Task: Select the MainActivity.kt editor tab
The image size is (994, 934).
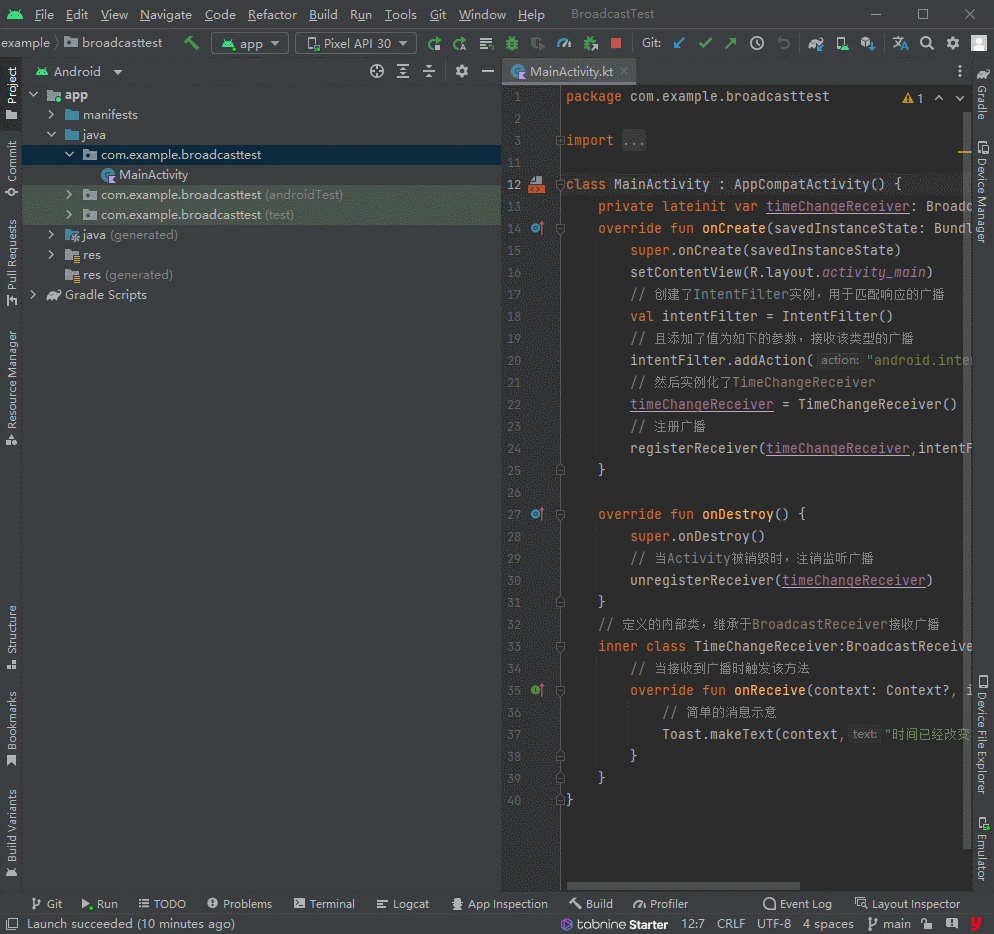Action: tap(570, 72)
